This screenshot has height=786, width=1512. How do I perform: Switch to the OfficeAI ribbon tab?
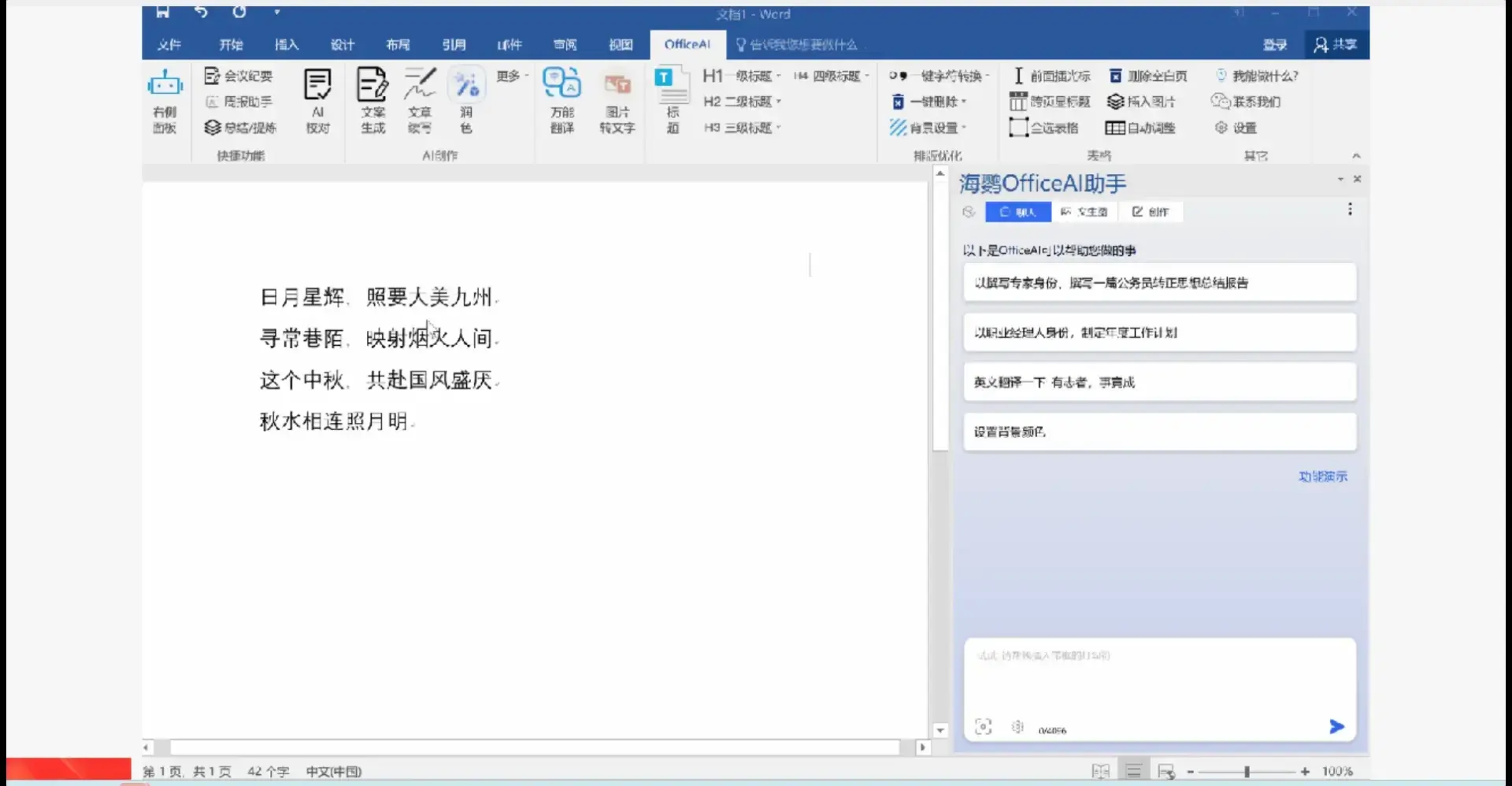pyautogui.click(x=687, y=44)
